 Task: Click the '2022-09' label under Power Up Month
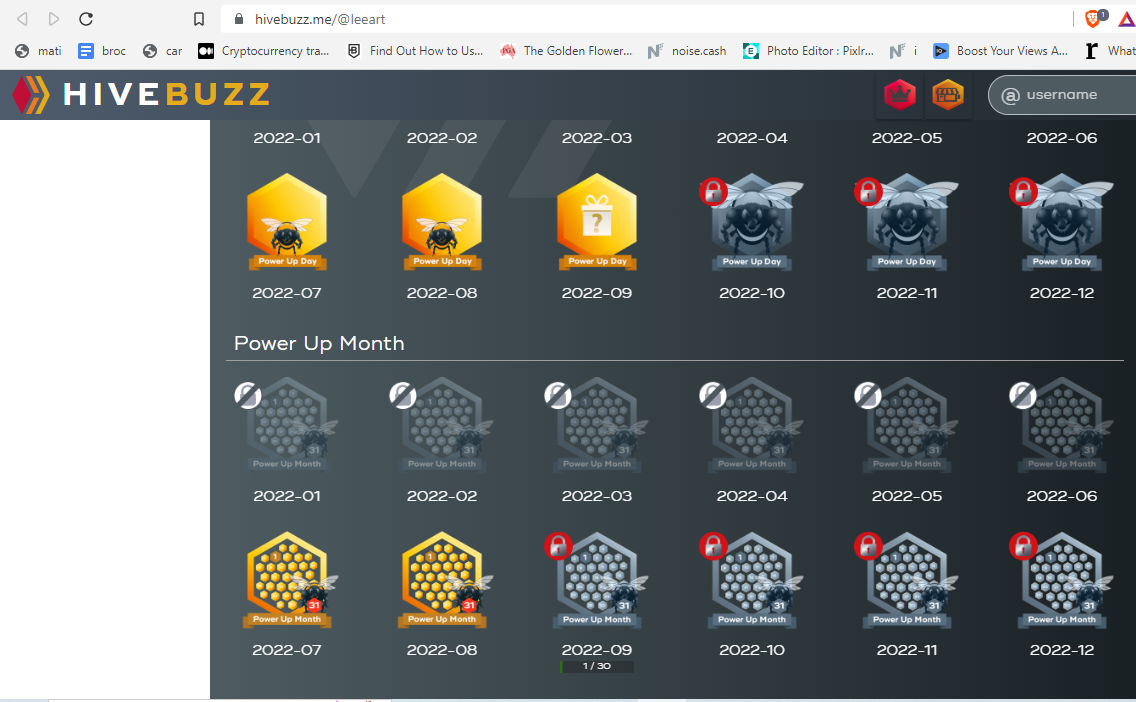click(597, 650)
